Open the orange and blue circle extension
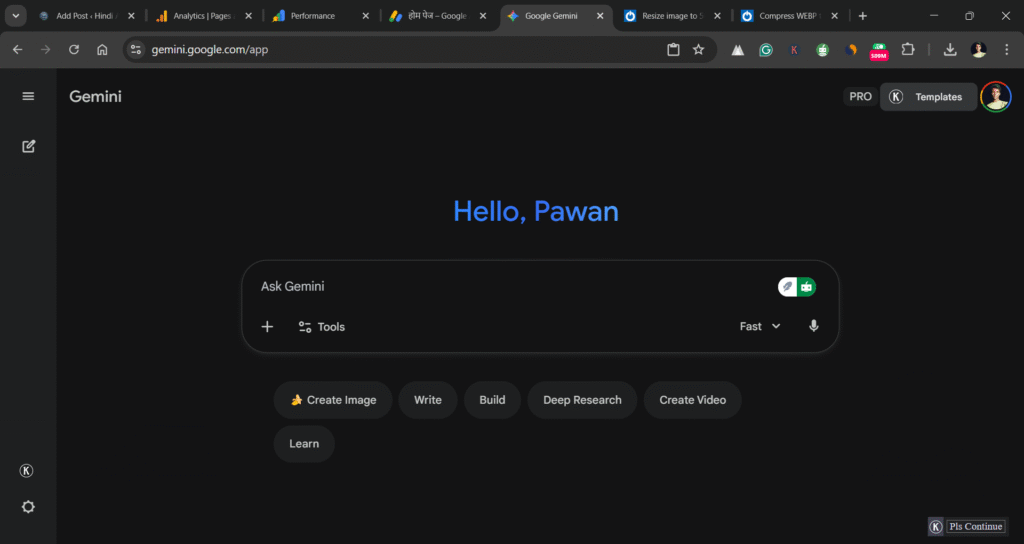 pyautogui.click(x=850, y=50)
